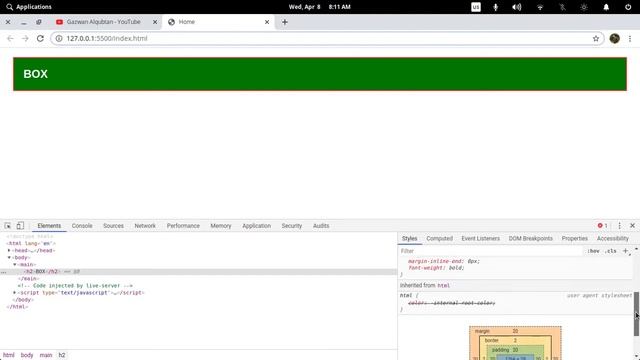The width and height of the screenshot is (640, 360).
Task: Switch to the Computed styles tab
Action: tap(440, 238)
